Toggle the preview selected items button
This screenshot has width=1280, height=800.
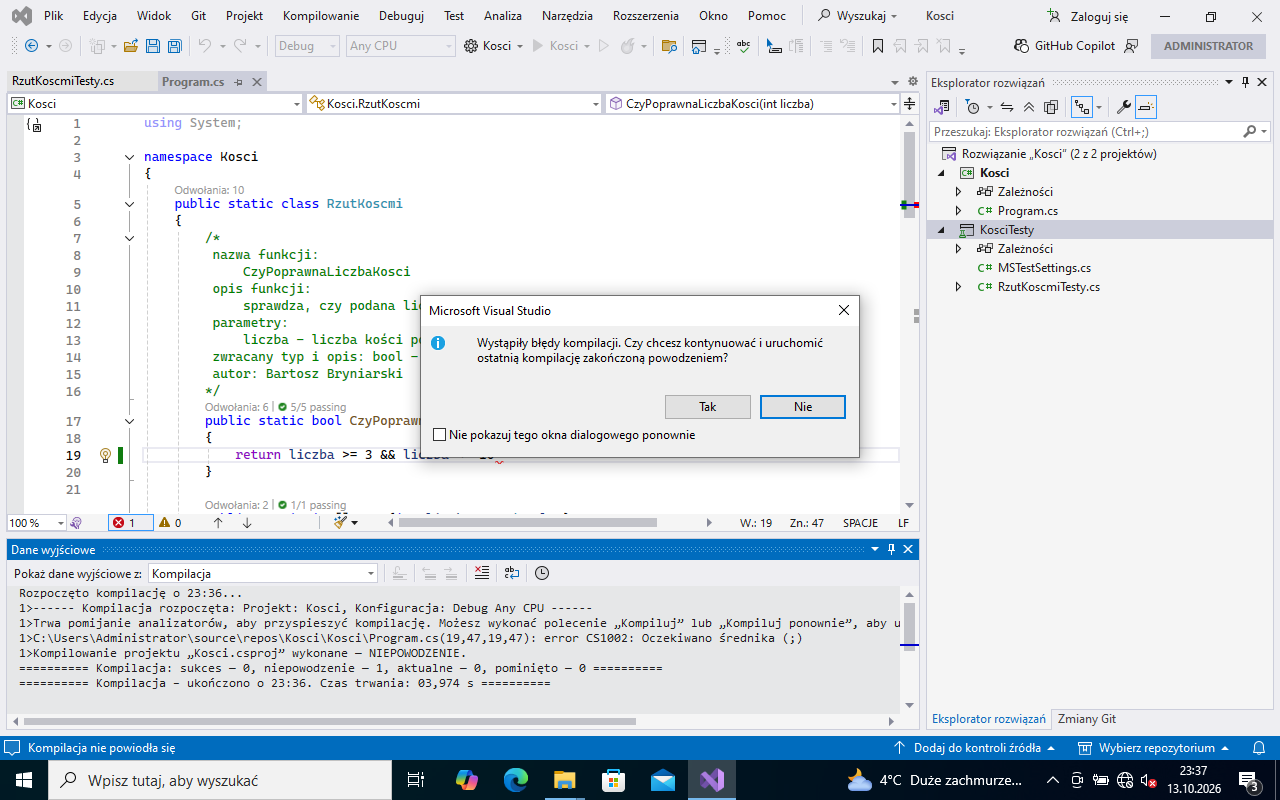[1146, 107]
